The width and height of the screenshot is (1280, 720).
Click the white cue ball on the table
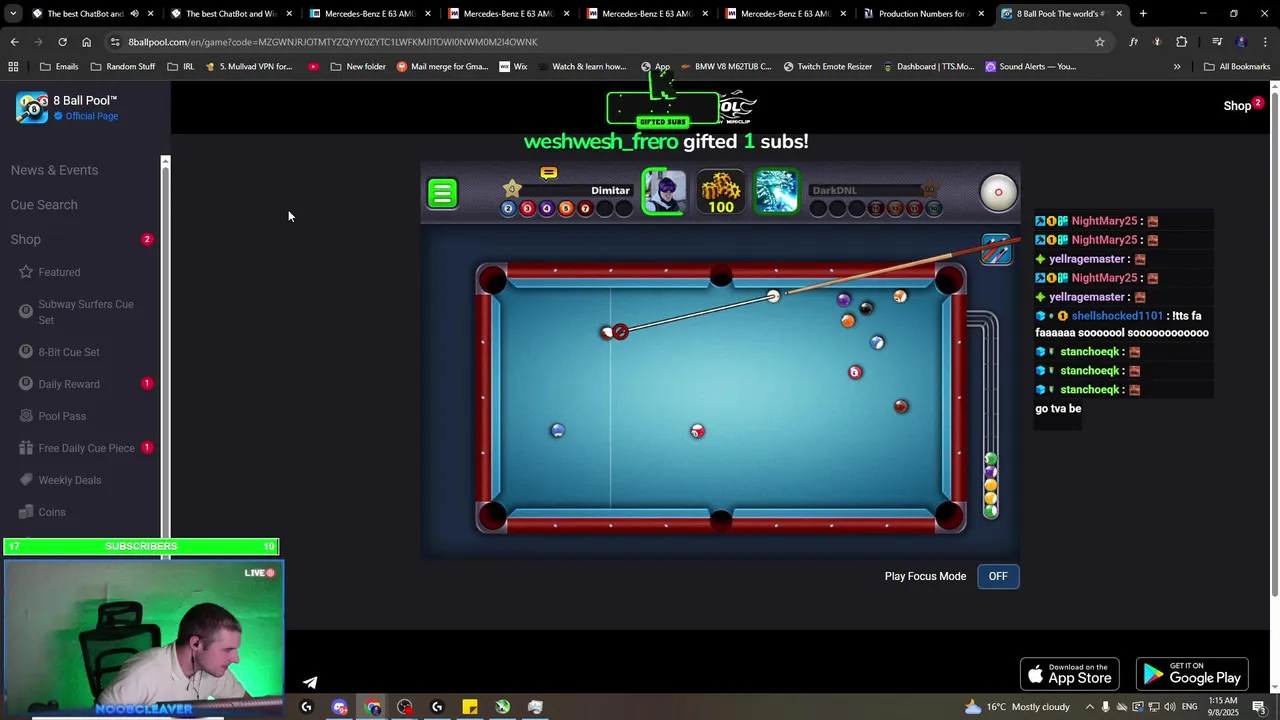[x=773, y=296]
